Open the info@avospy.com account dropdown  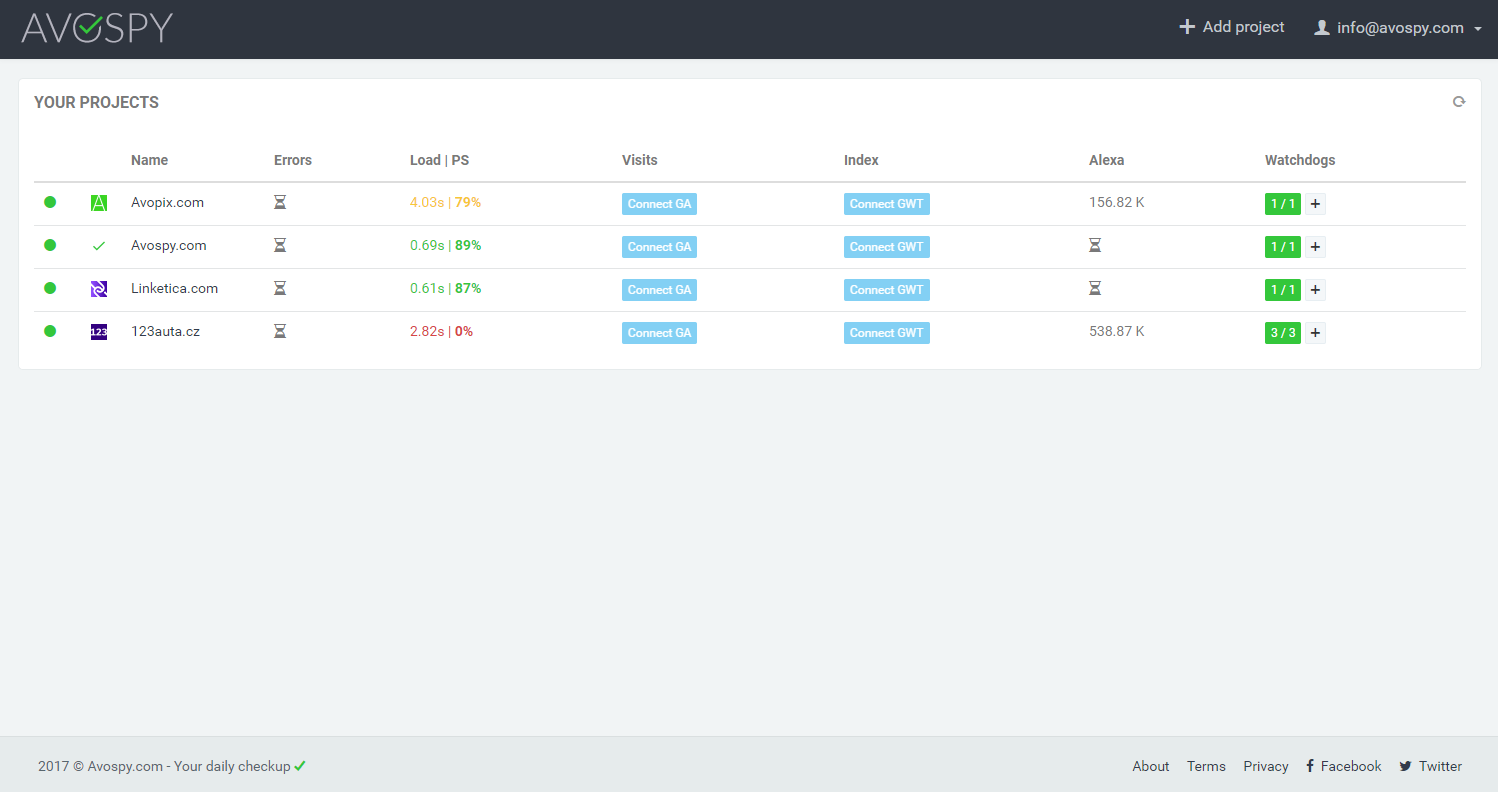click(1398, 28)
